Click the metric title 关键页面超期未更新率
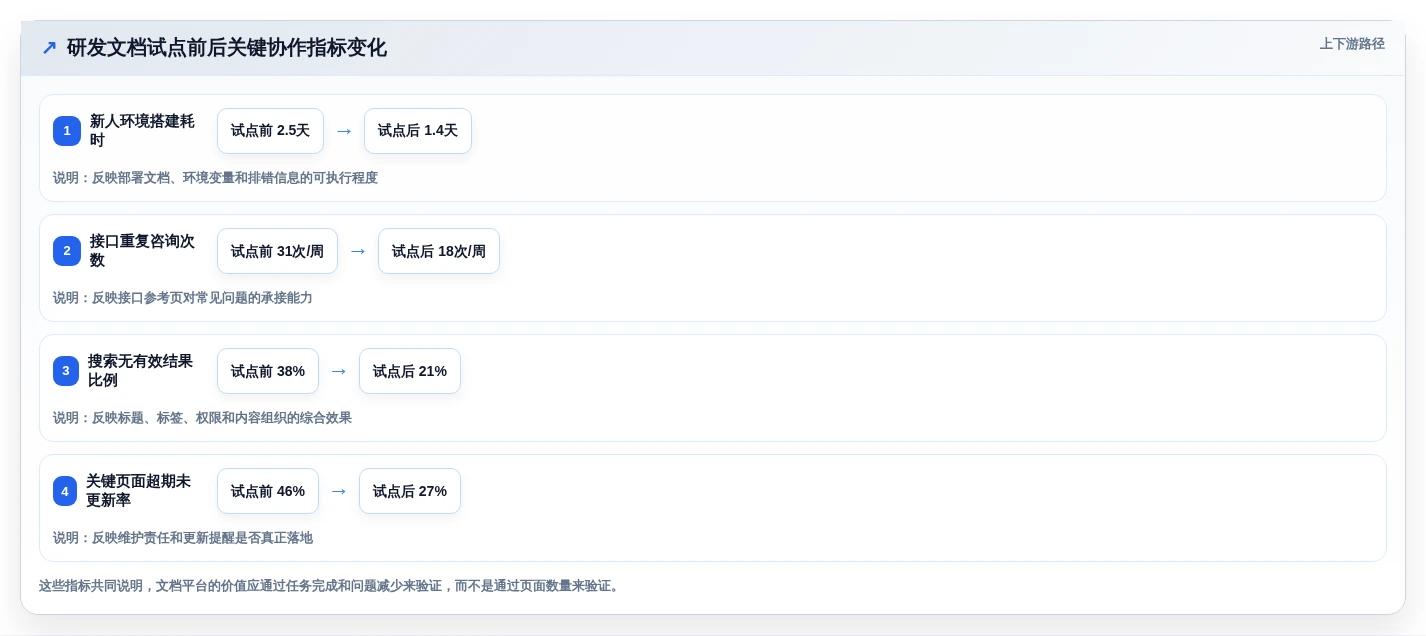 (138, 491)
